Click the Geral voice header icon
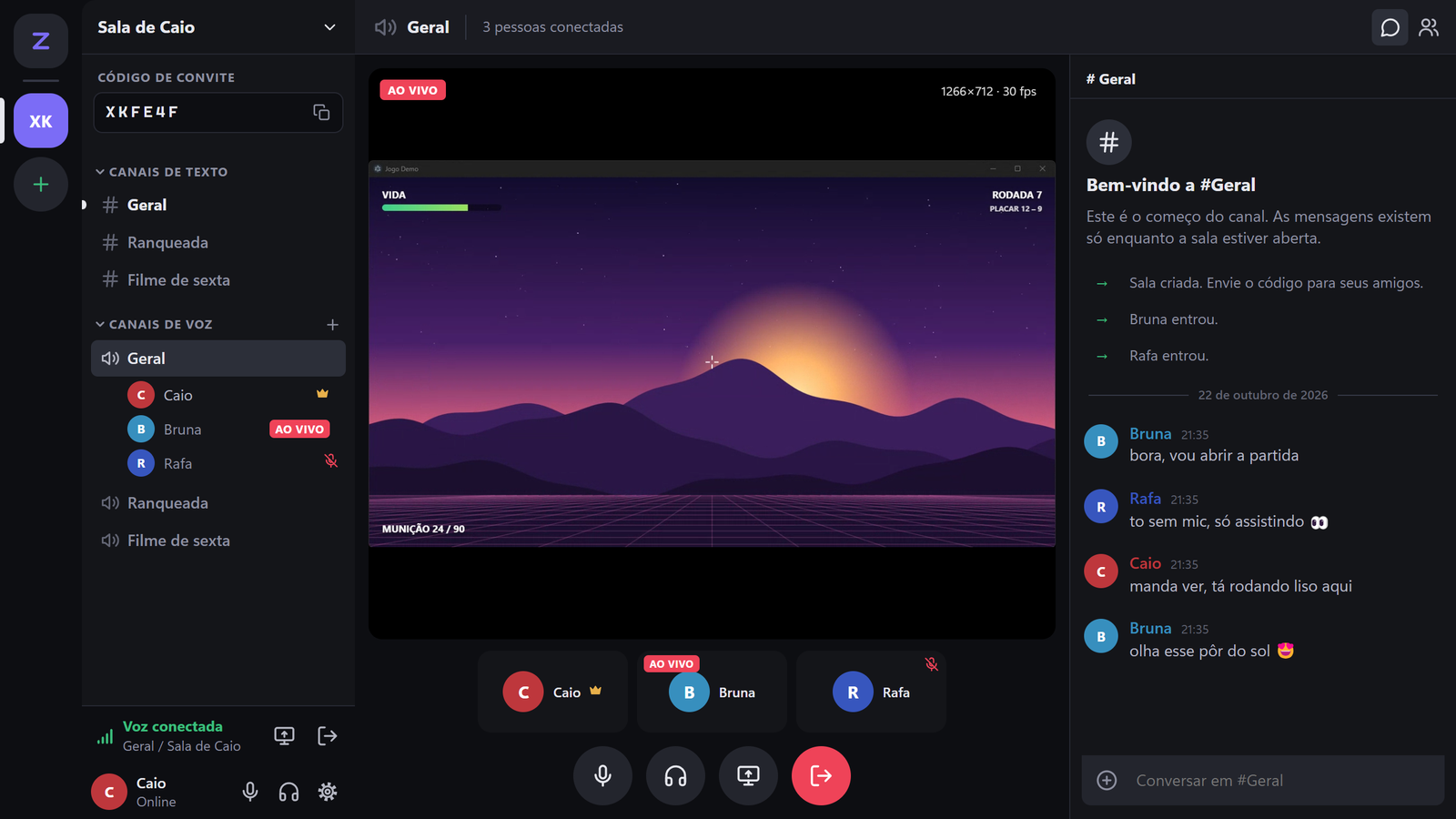The width and height of the screenshot is (1456, 819). (x=385, y=27)
